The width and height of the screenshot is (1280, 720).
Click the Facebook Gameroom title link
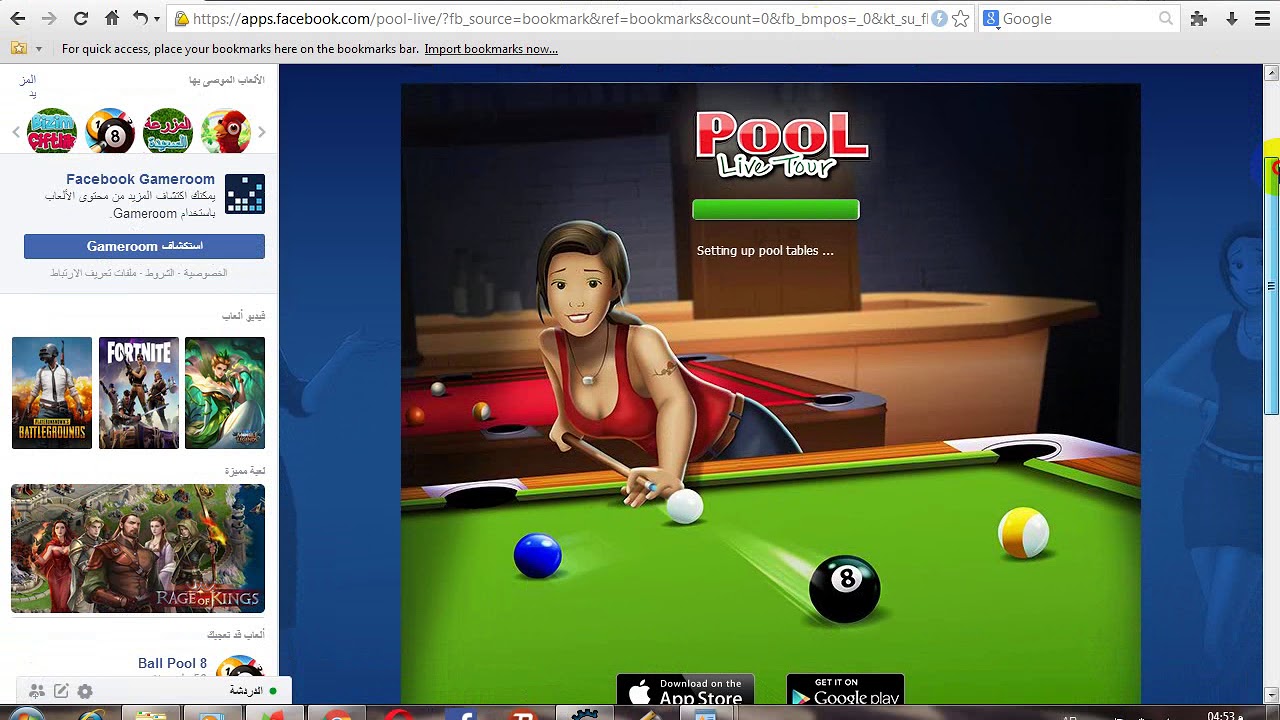(140, 179)
